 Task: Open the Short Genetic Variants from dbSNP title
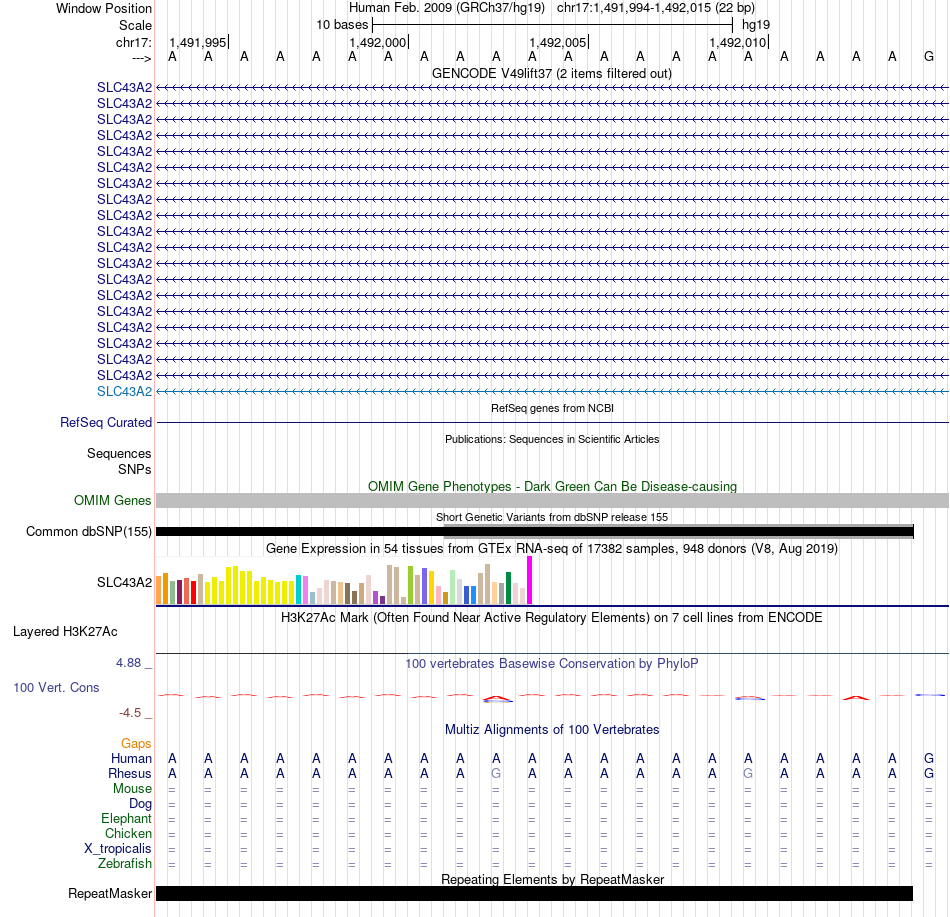(x=552, y=517)
